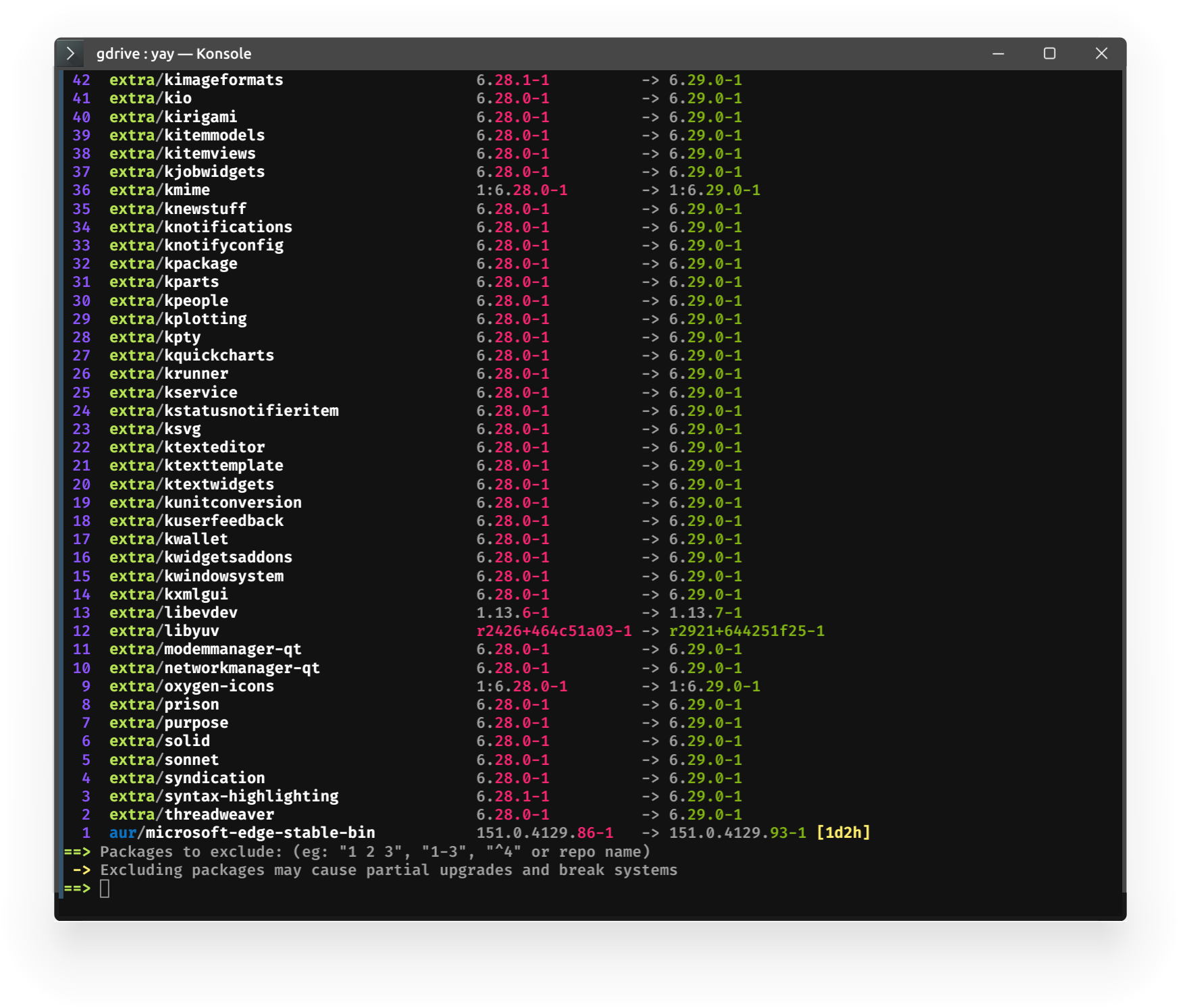Click the old version '151.0.4129.86-1'

545,833
